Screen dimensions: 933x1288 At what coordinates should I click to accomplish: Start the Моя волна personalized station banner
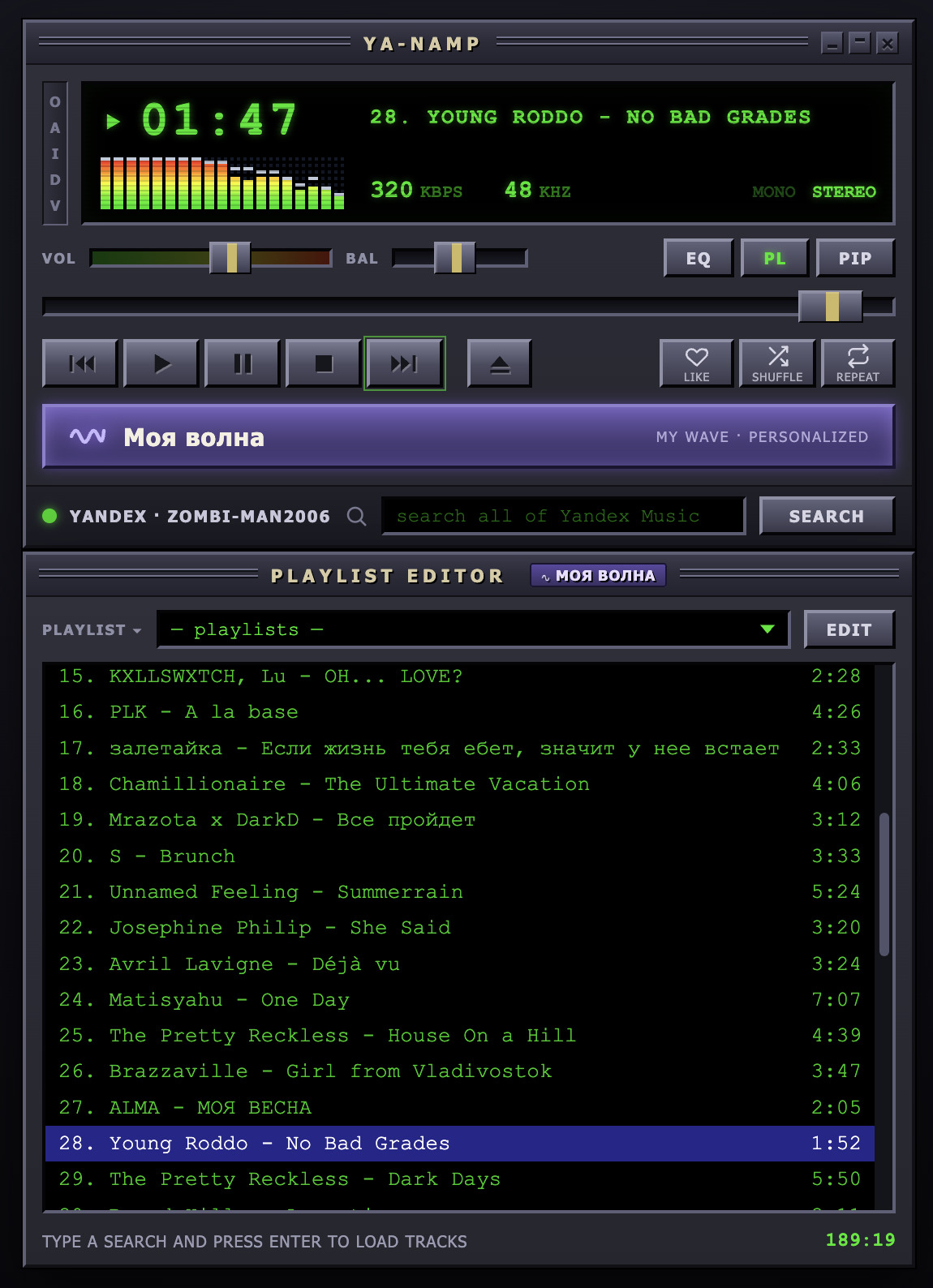pos(468,436)
